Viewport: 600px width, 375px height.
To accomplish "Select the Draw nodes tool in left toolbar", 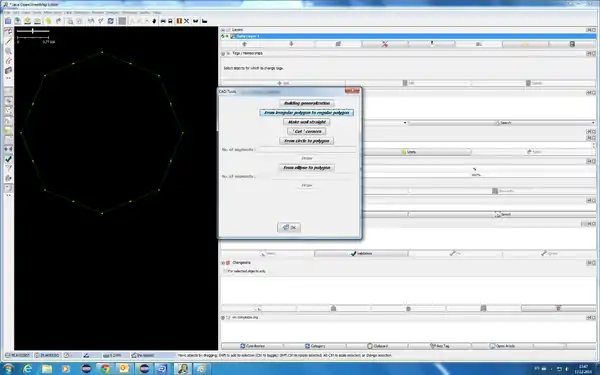I will point(8,41).
